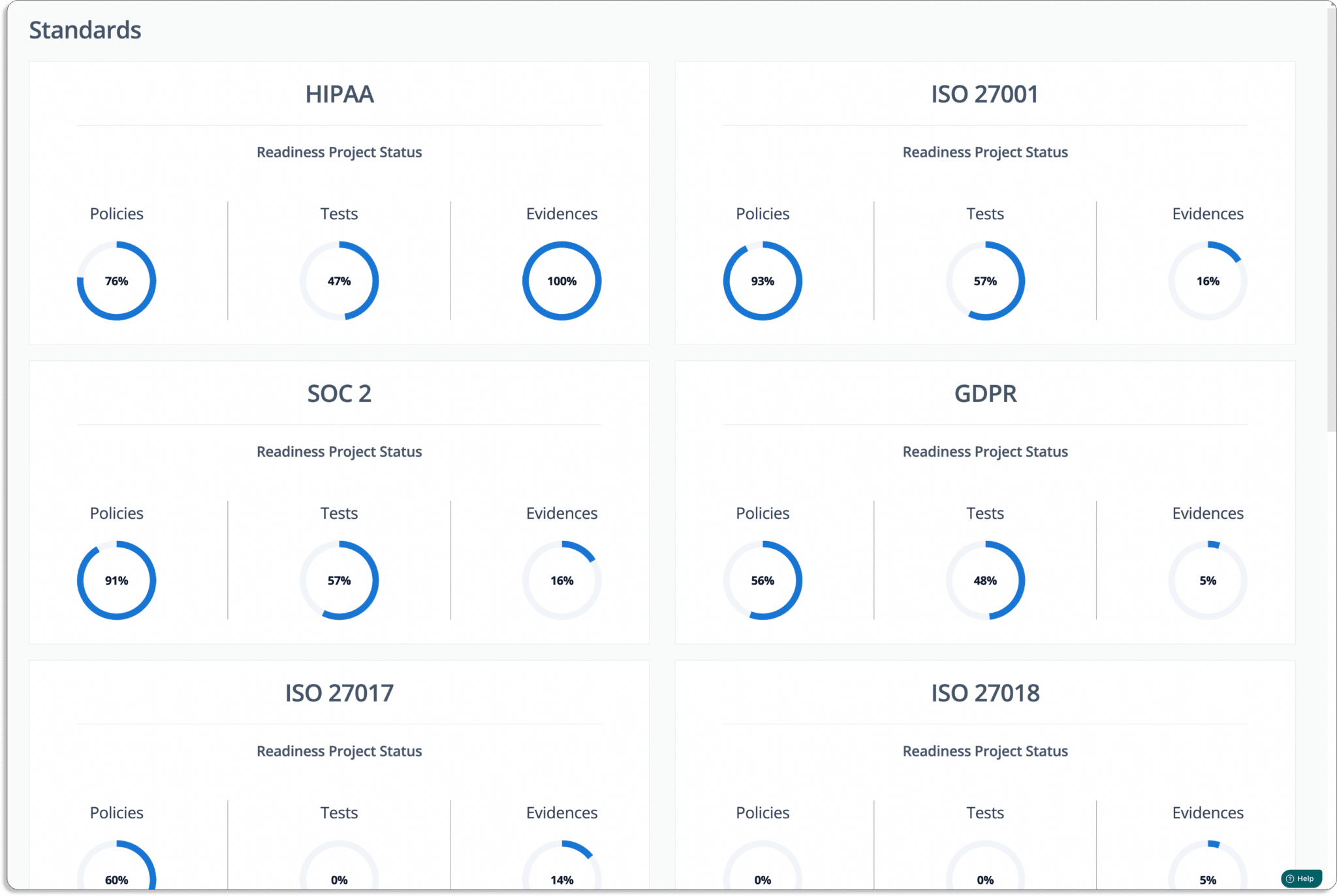1337x896 pixels.
Task: Click the Policies label under GDPR
Action: pyautogui.click(x=763, y=514)
